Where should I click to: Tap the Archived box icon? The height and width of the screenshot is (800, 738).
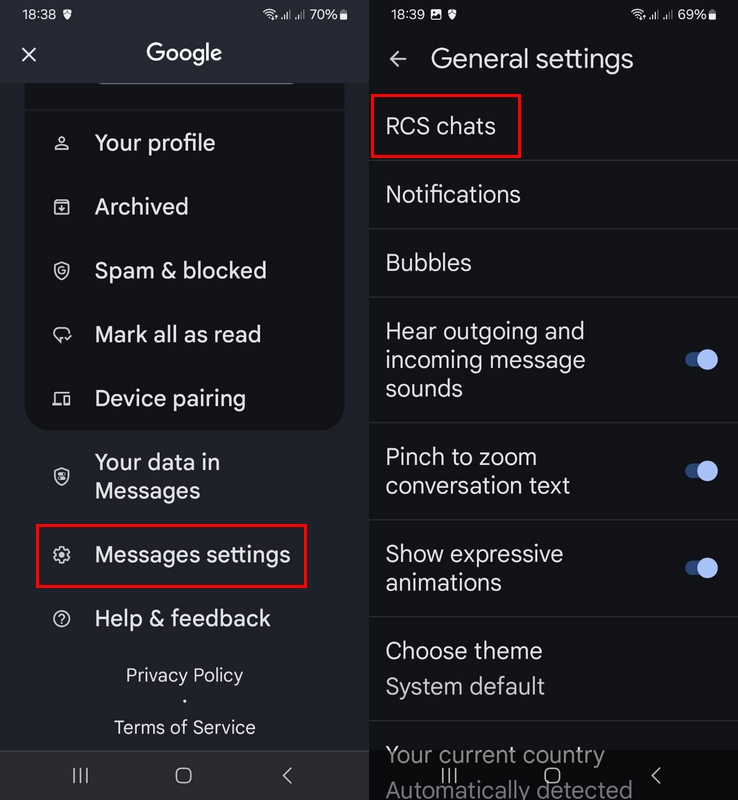62,207
